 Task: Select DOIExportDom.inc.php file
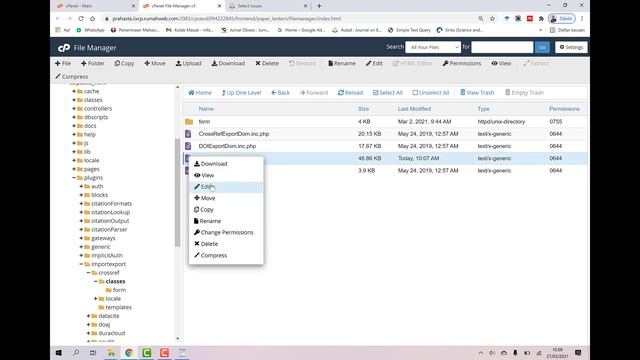[227, 146]
